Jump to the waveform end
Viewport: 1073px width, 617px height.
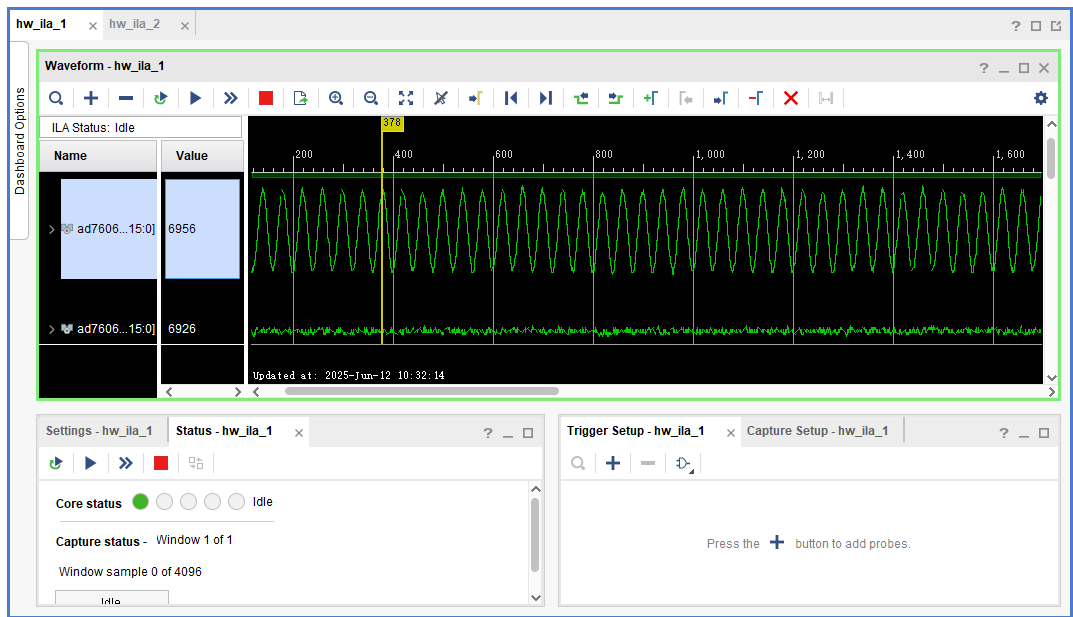pos(545,99)
